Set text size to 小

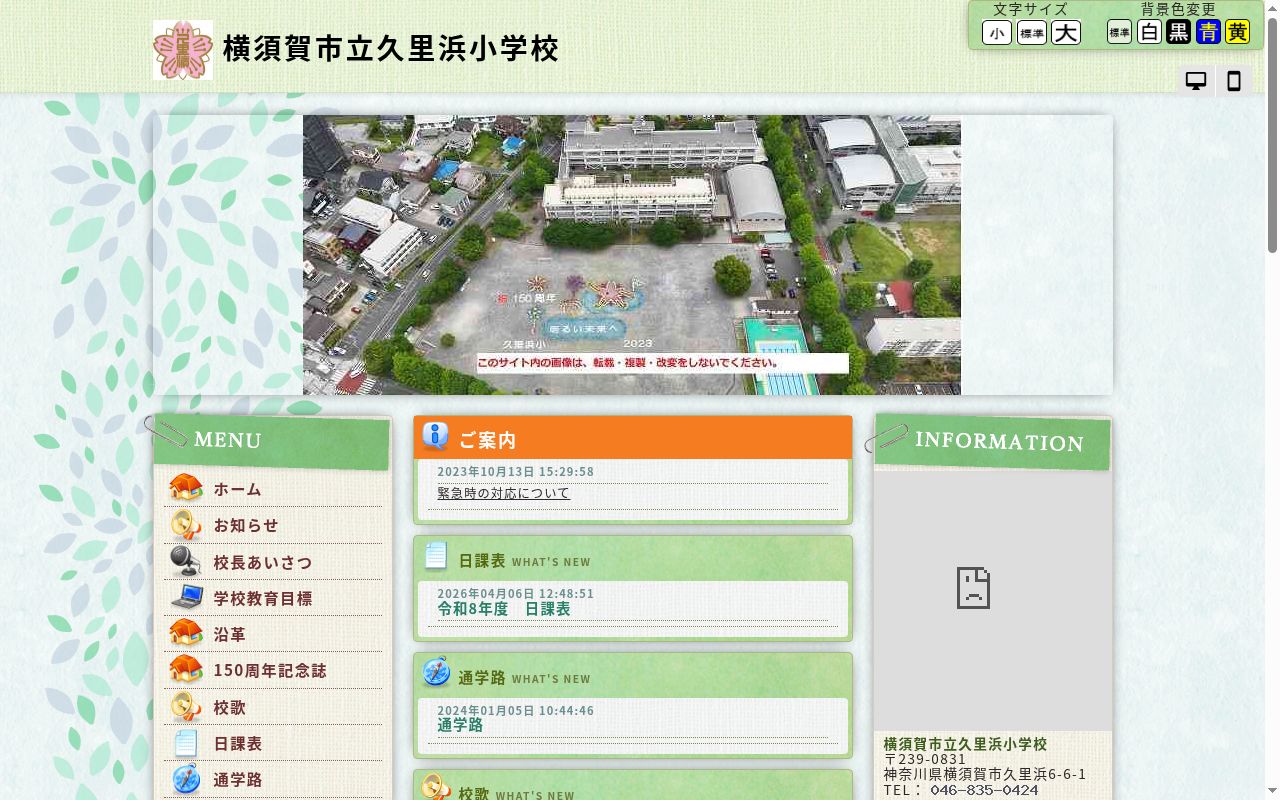tap(997, 33)
